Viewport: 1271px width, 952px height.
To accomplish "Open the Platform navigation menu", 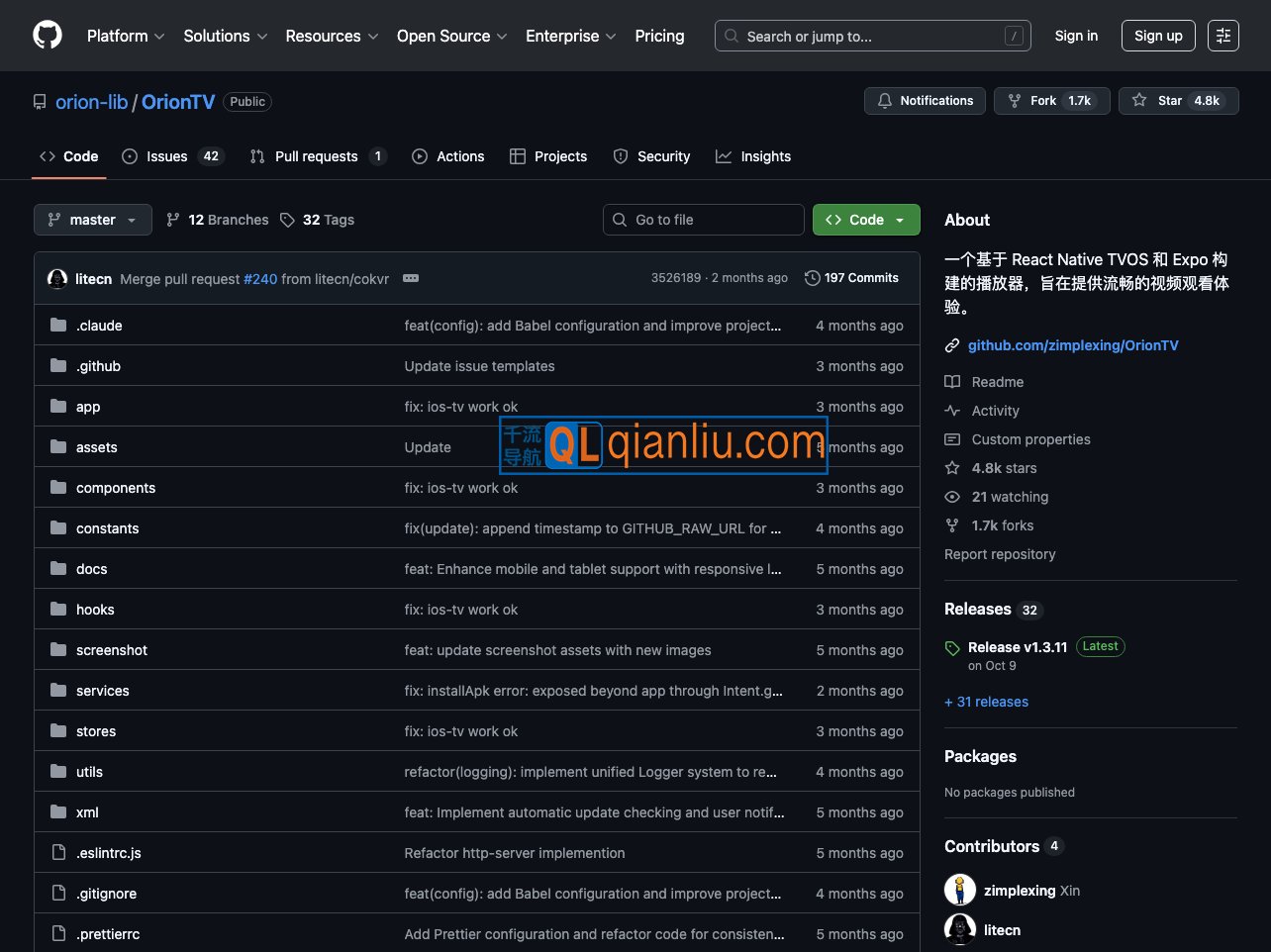I will (x=126, y=36).
